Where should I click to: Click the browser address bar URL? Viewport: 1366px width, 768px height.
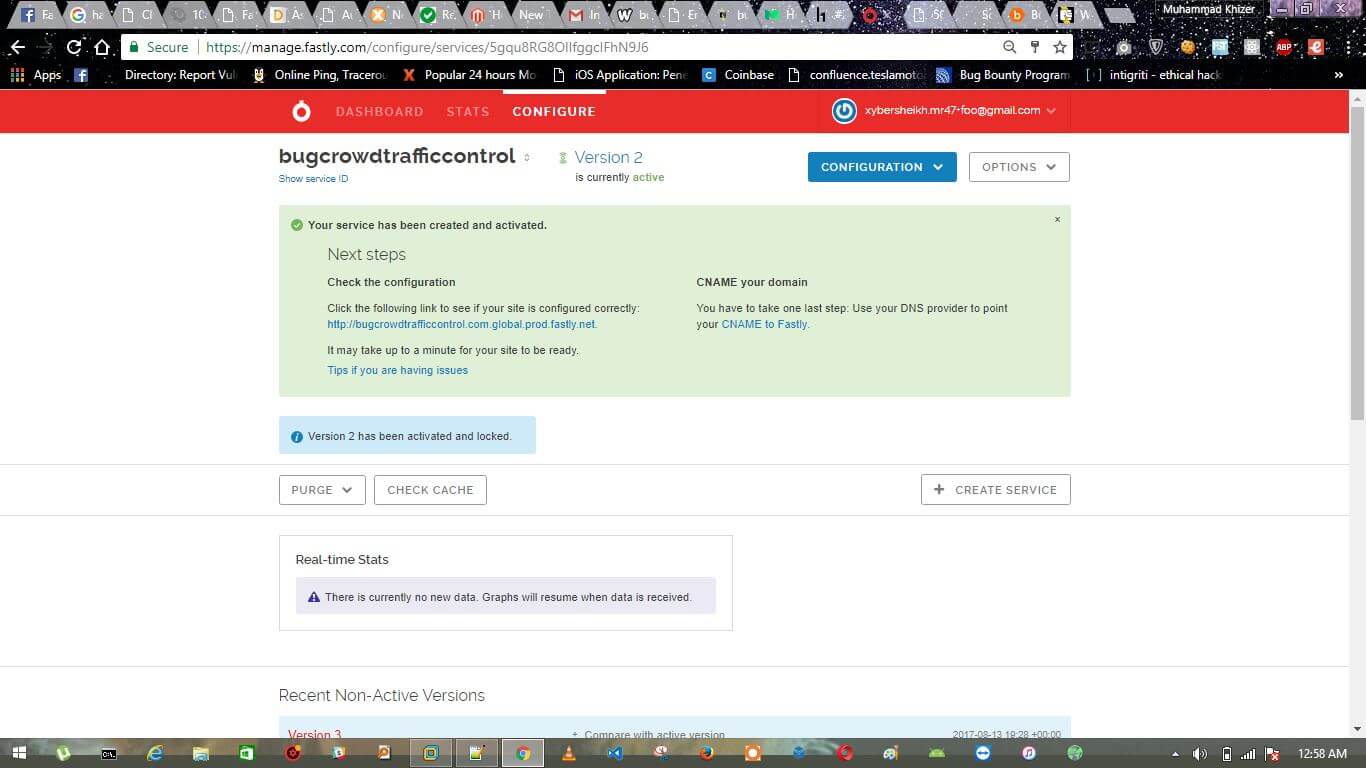[x=427, y=47]
